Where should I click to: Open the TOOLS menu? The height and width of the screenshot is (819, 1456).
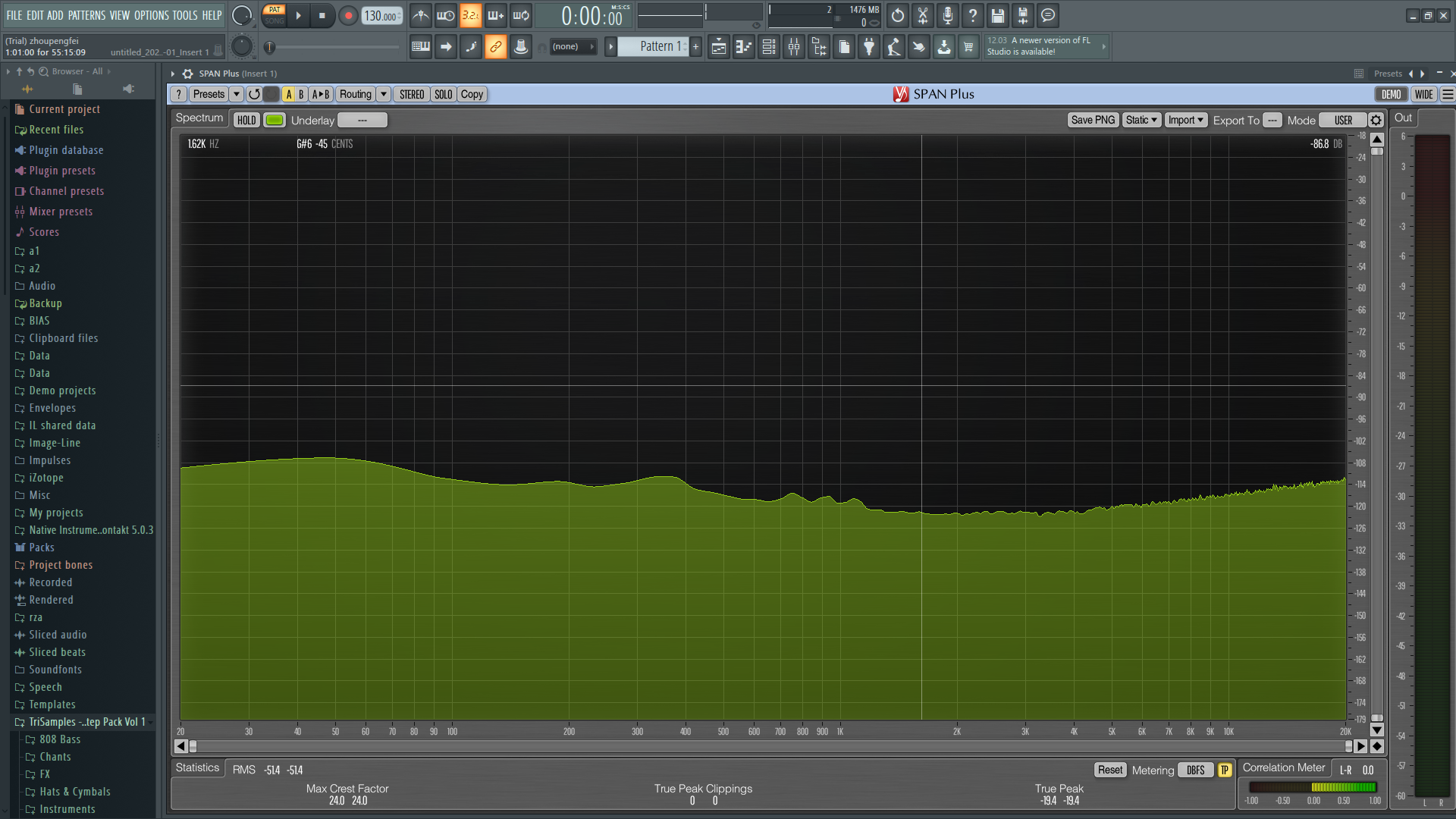tap(185, 15)
